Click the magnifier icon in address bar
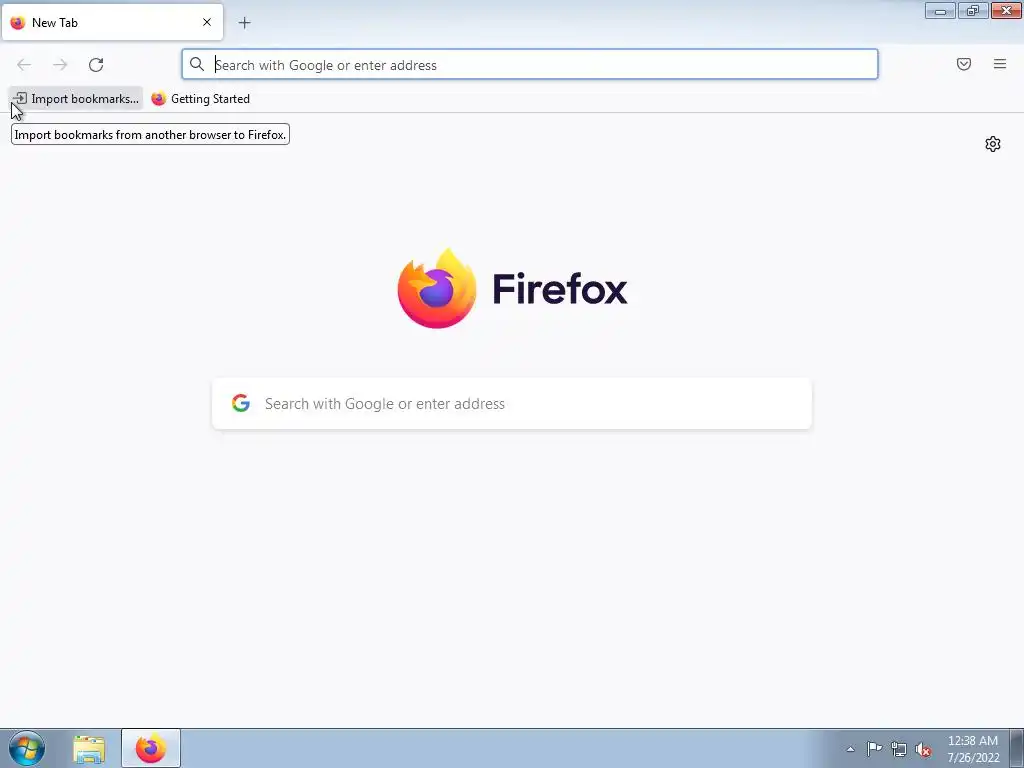 coord(197,64)
